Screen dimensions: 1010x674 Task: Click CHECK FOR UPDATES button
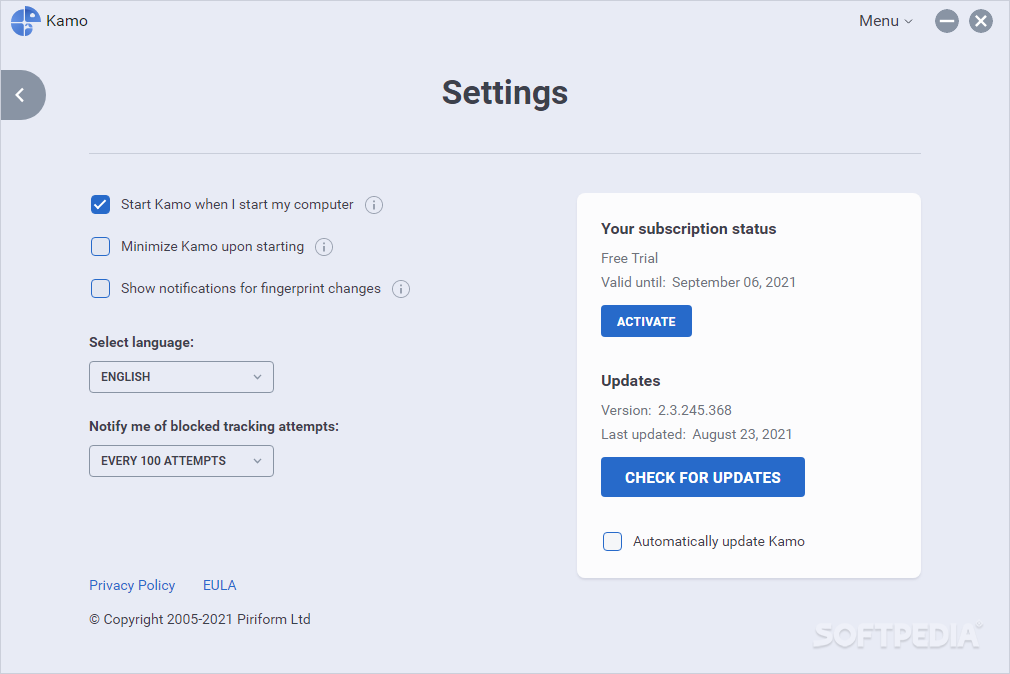coord(703,477)
